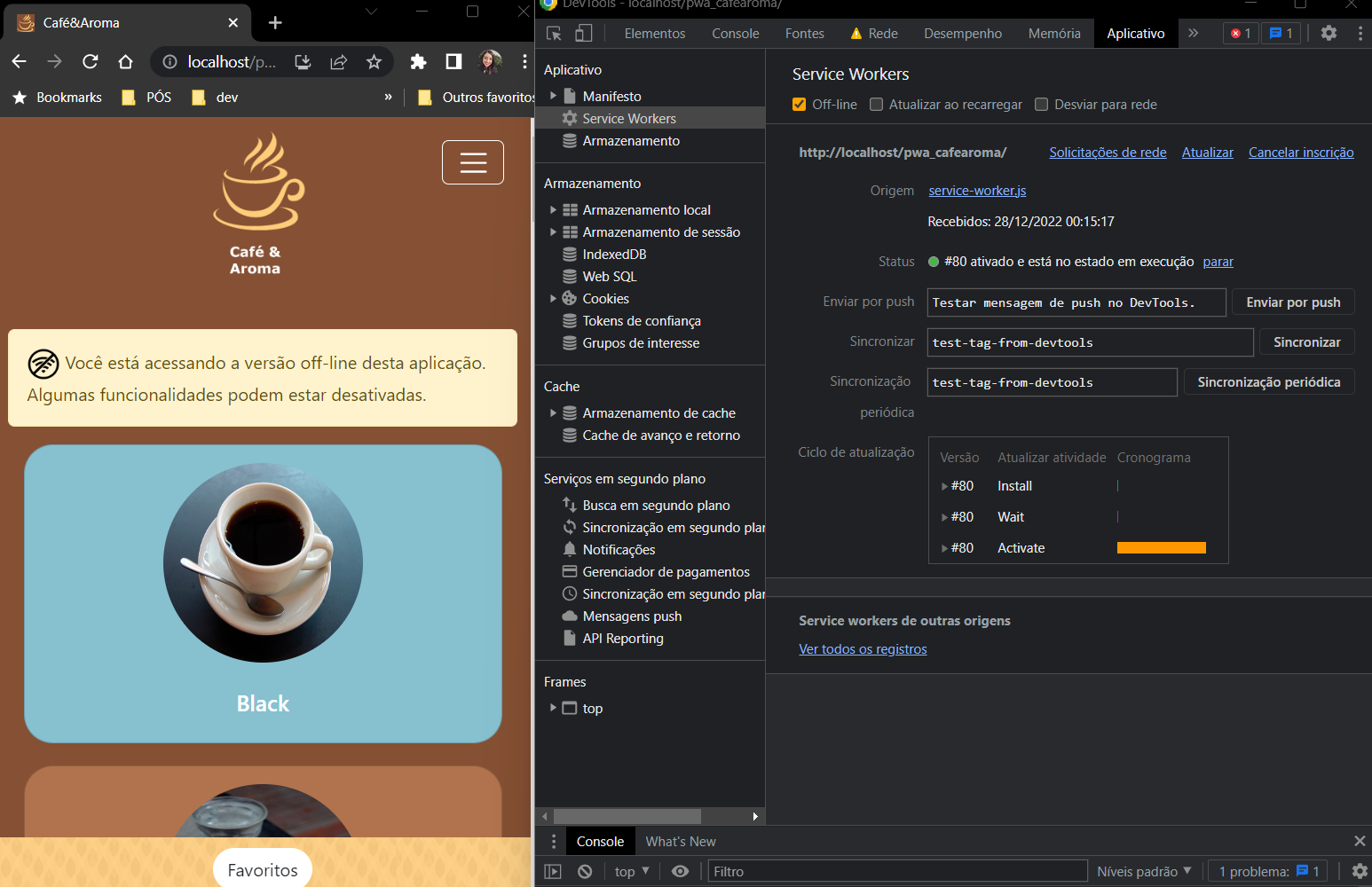The height and width of the screenshot is (887, 1372).
Task: Expand Armazenamento local
Action: [x=553, y=209]
